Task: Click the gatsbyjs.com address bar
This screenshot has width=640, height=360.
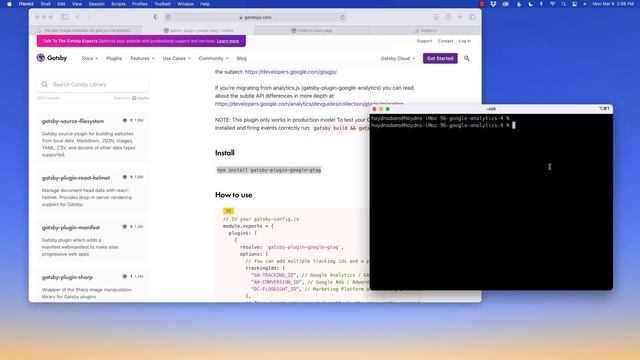Action: [x=256, y=17]
